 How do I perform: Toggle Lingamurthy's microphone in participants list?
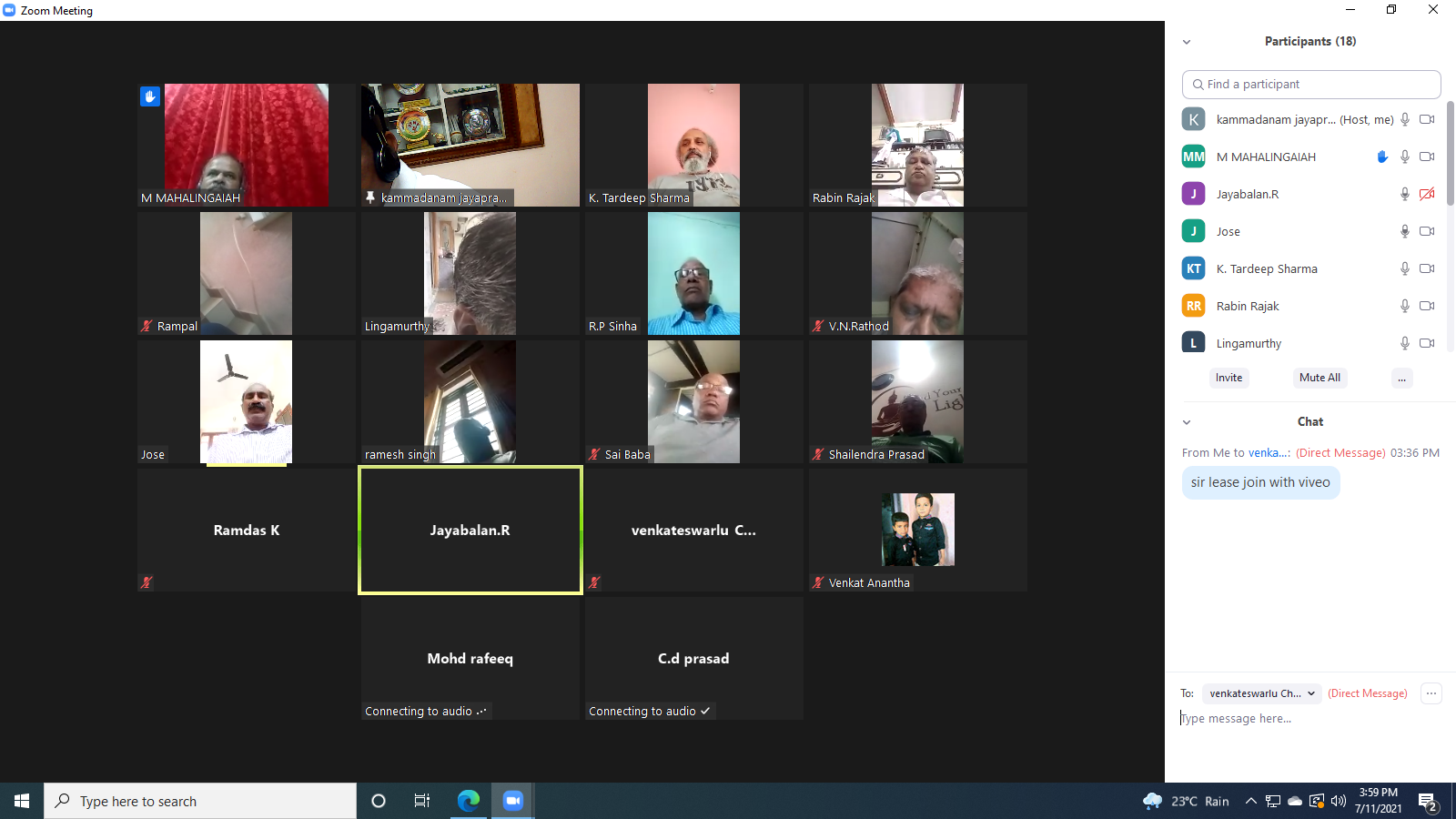(x=1405, y=343)
